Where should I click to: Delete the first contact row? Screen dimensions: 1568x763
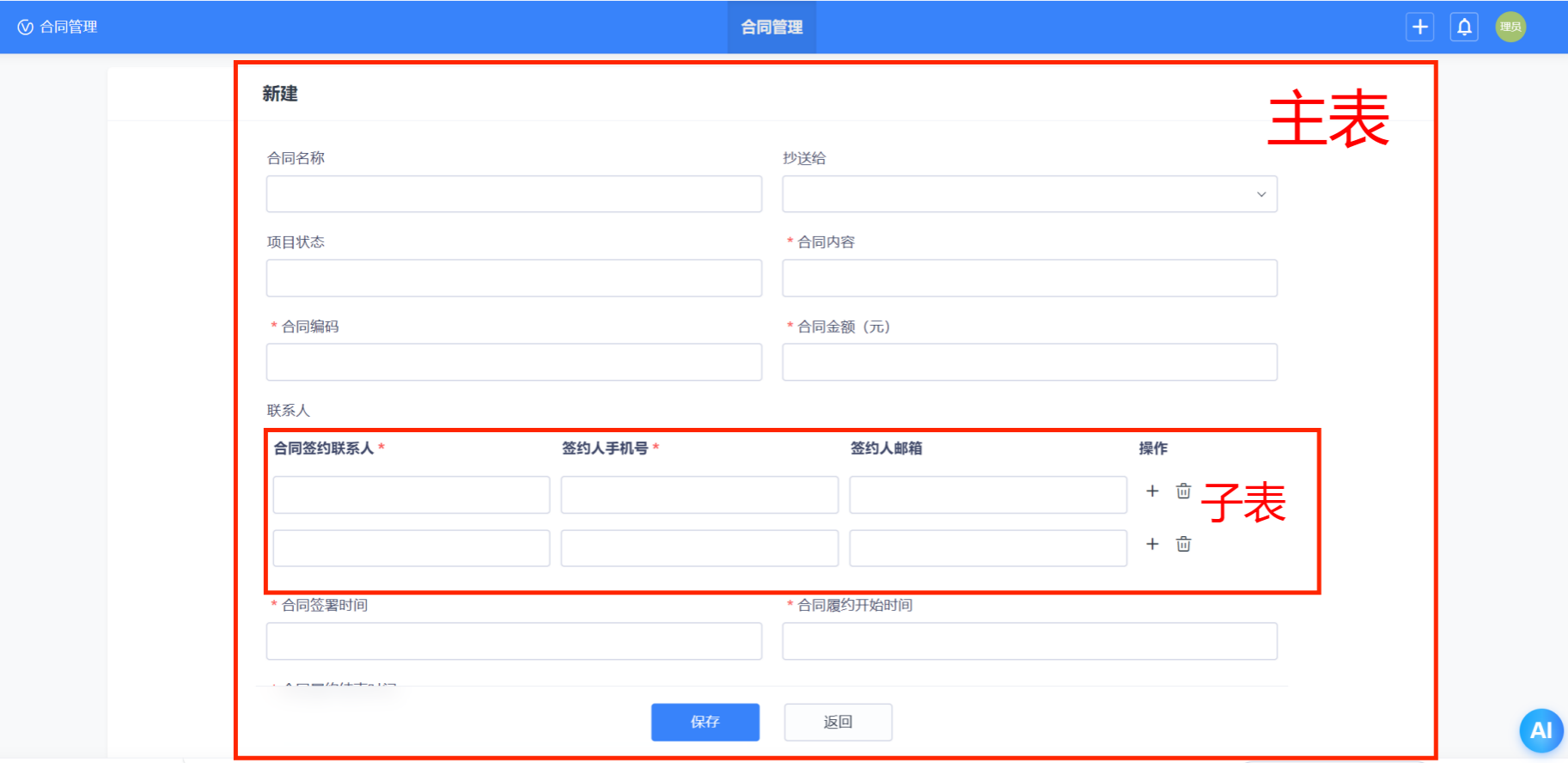click(x=1183, y=491)
